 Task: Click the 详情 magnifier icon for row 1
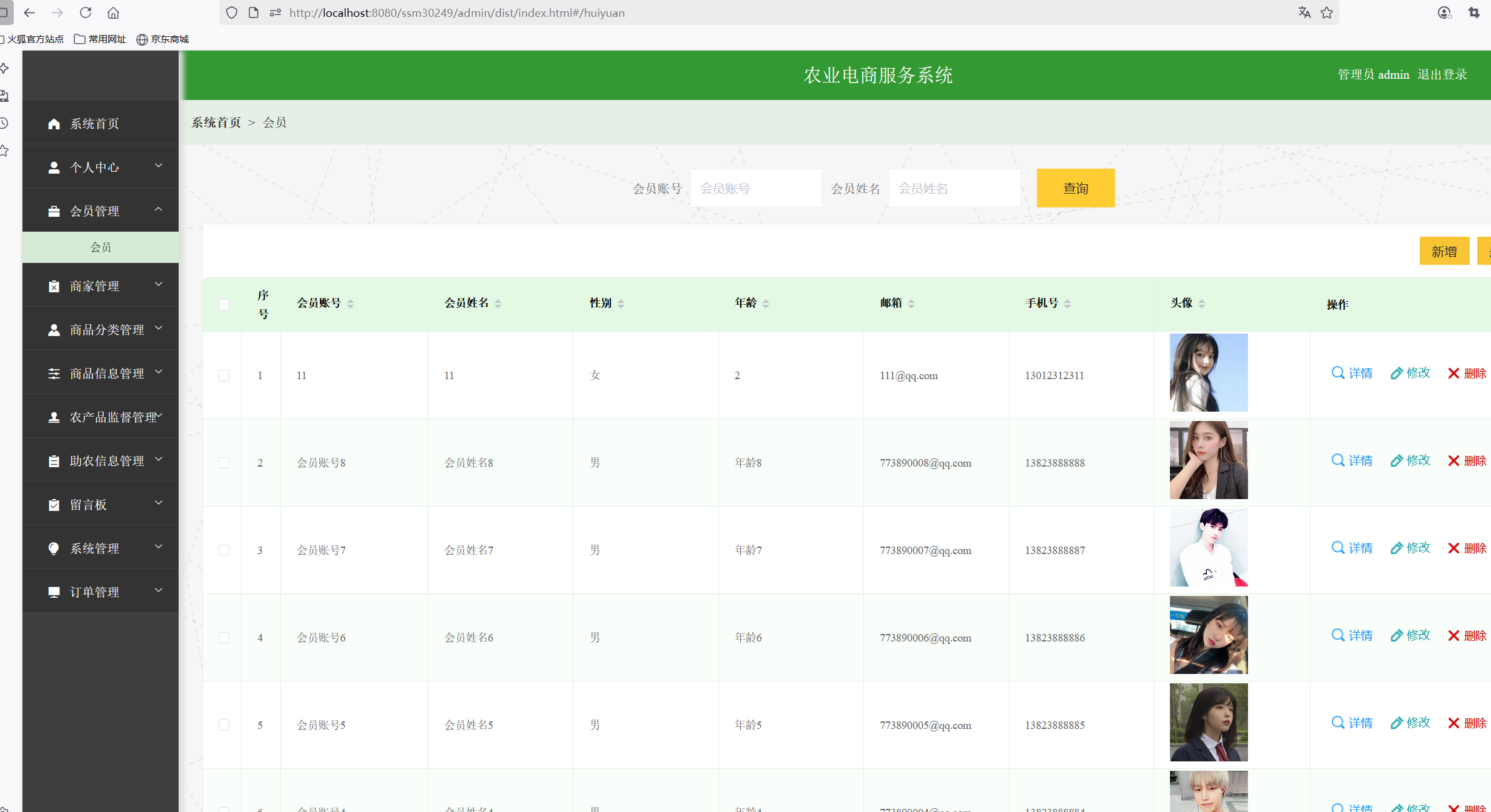pos(1337,373)
